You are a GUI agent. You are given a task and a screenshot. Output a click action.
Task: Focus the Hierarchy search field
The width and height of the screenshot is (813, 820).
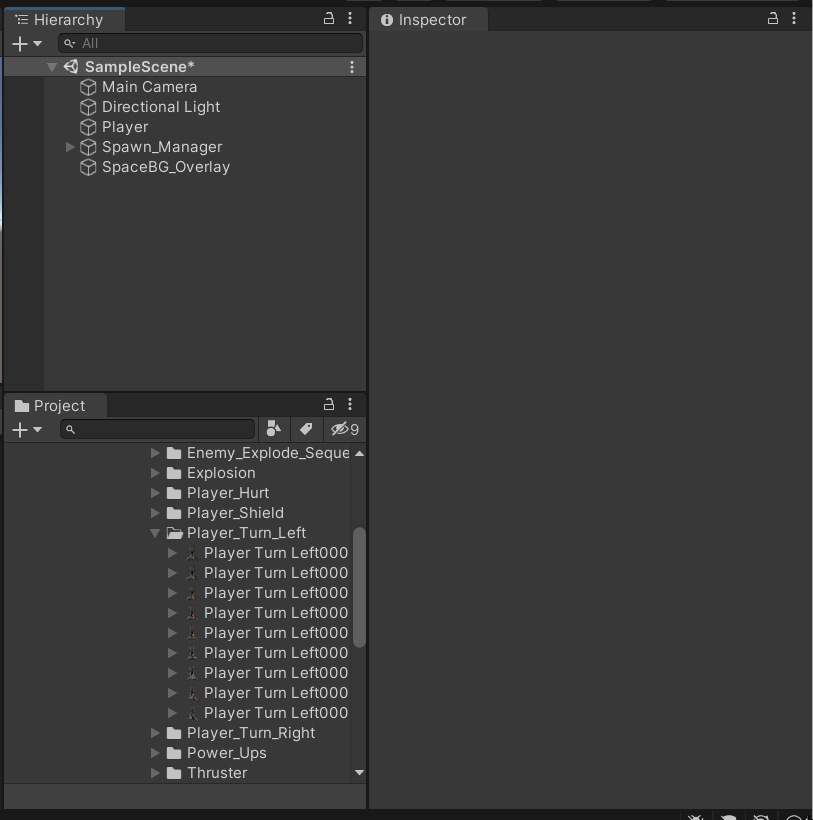tap(210, 43)
